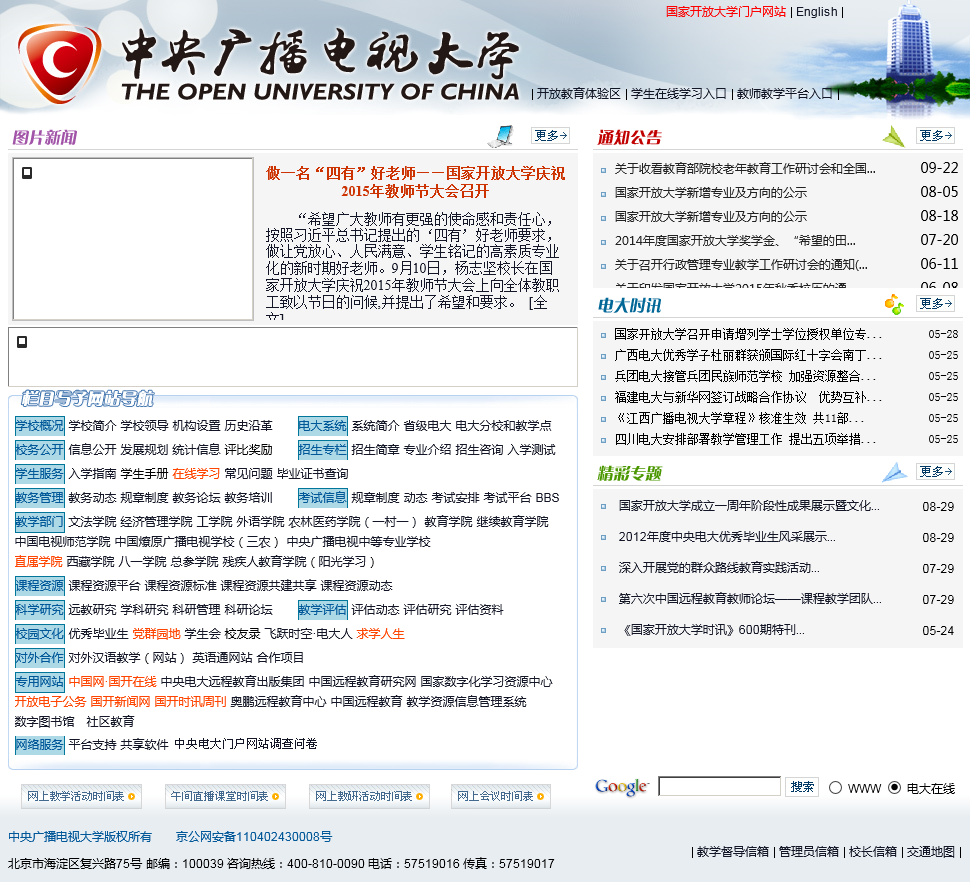This screenshot has width=970, height=882.
Task: Open the 教学督导信箱 footer link
Action: pyautogui.click(x=732, y=852)
